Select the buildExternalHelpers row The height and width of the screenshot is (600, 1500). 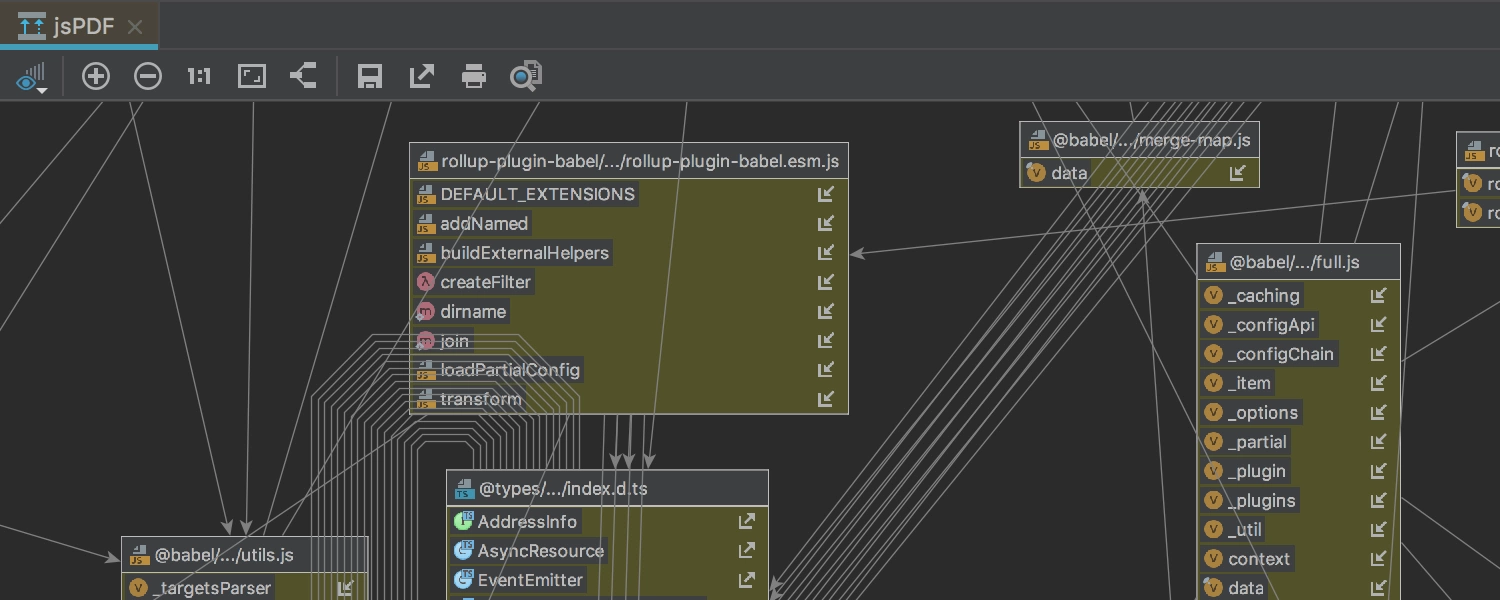pos(629,253)
